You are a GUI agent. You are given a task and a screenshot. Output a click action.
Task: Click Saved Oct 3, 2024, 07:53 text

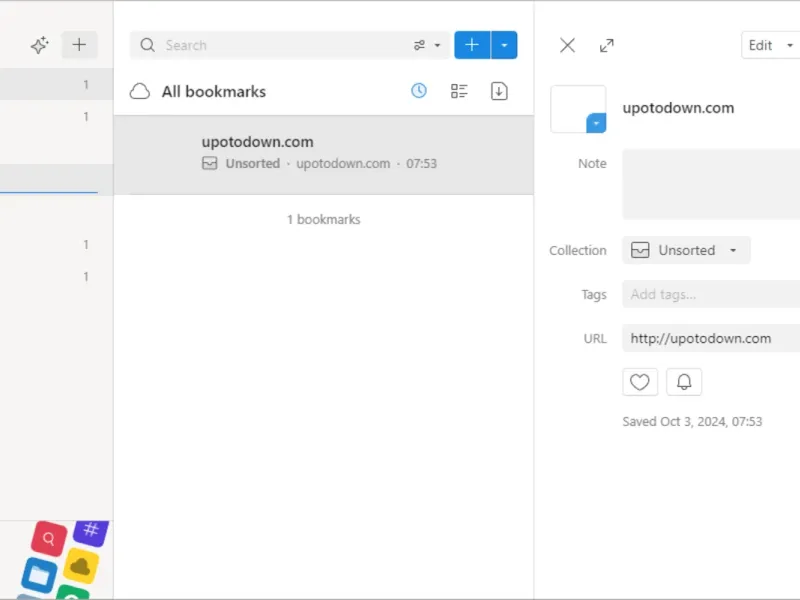click(x=692, y=421)
